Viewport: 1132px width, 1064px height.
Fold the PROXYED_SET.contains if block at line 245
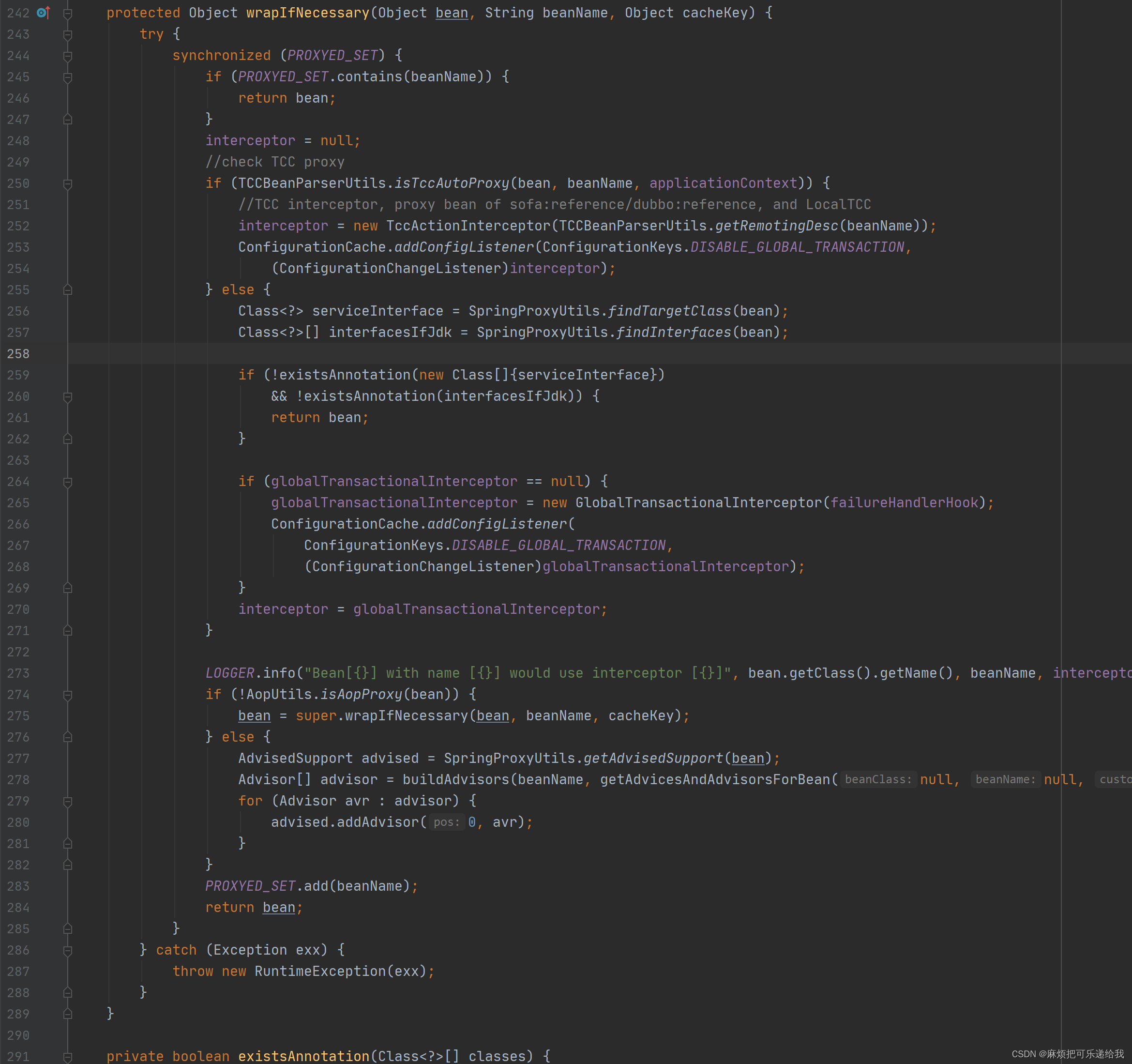(x=68, y=77)
